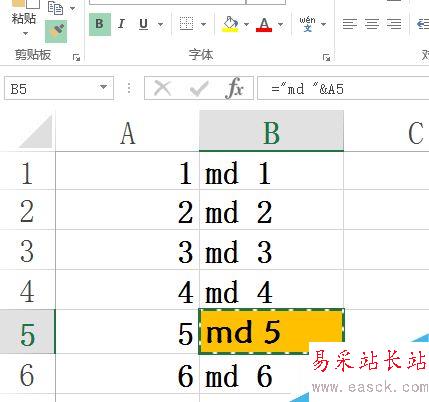Select row 6 header

pos(27,374)
